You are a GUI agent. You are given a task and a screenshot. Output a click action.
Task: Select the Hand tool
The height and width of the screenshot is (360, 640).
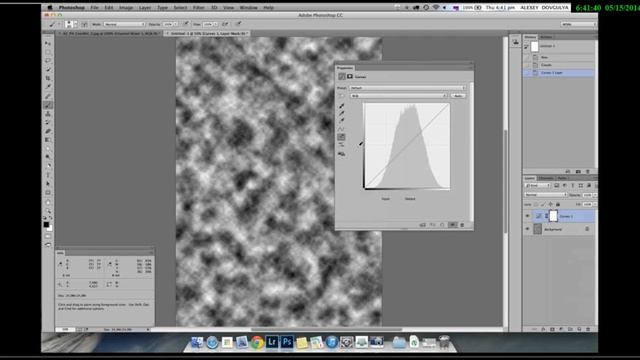48,202
